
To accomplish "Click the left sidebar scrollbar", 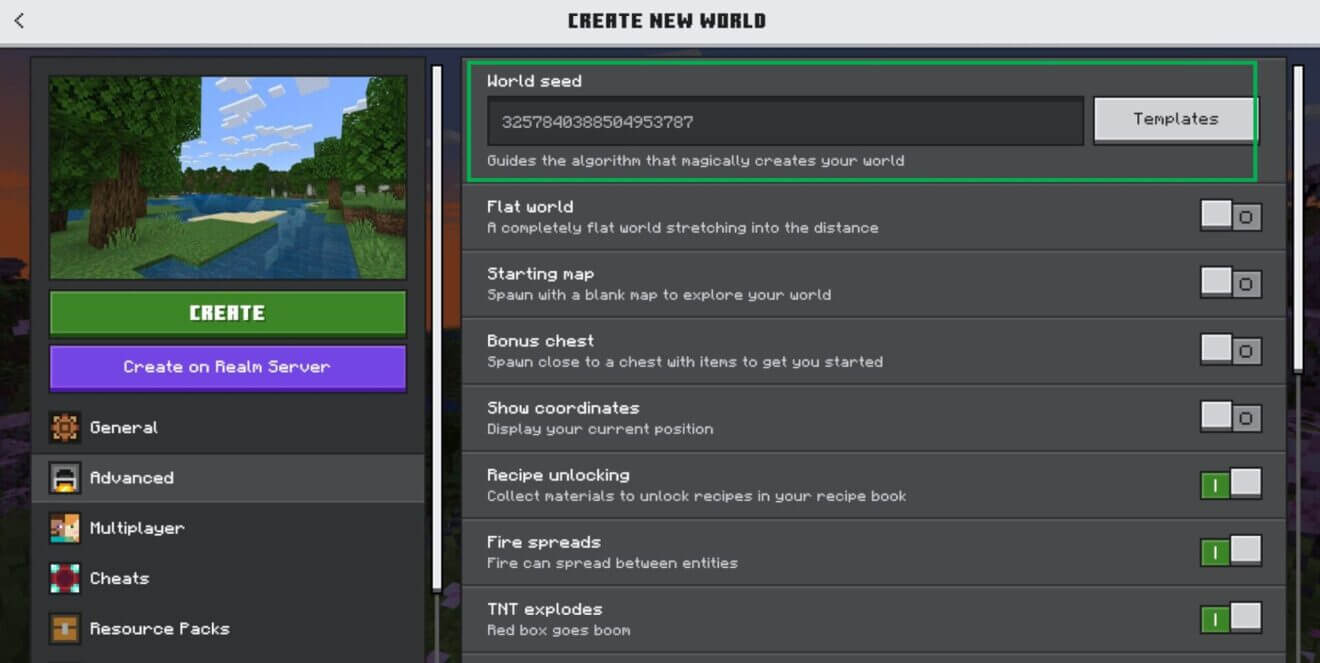I will tap(436, 328).
